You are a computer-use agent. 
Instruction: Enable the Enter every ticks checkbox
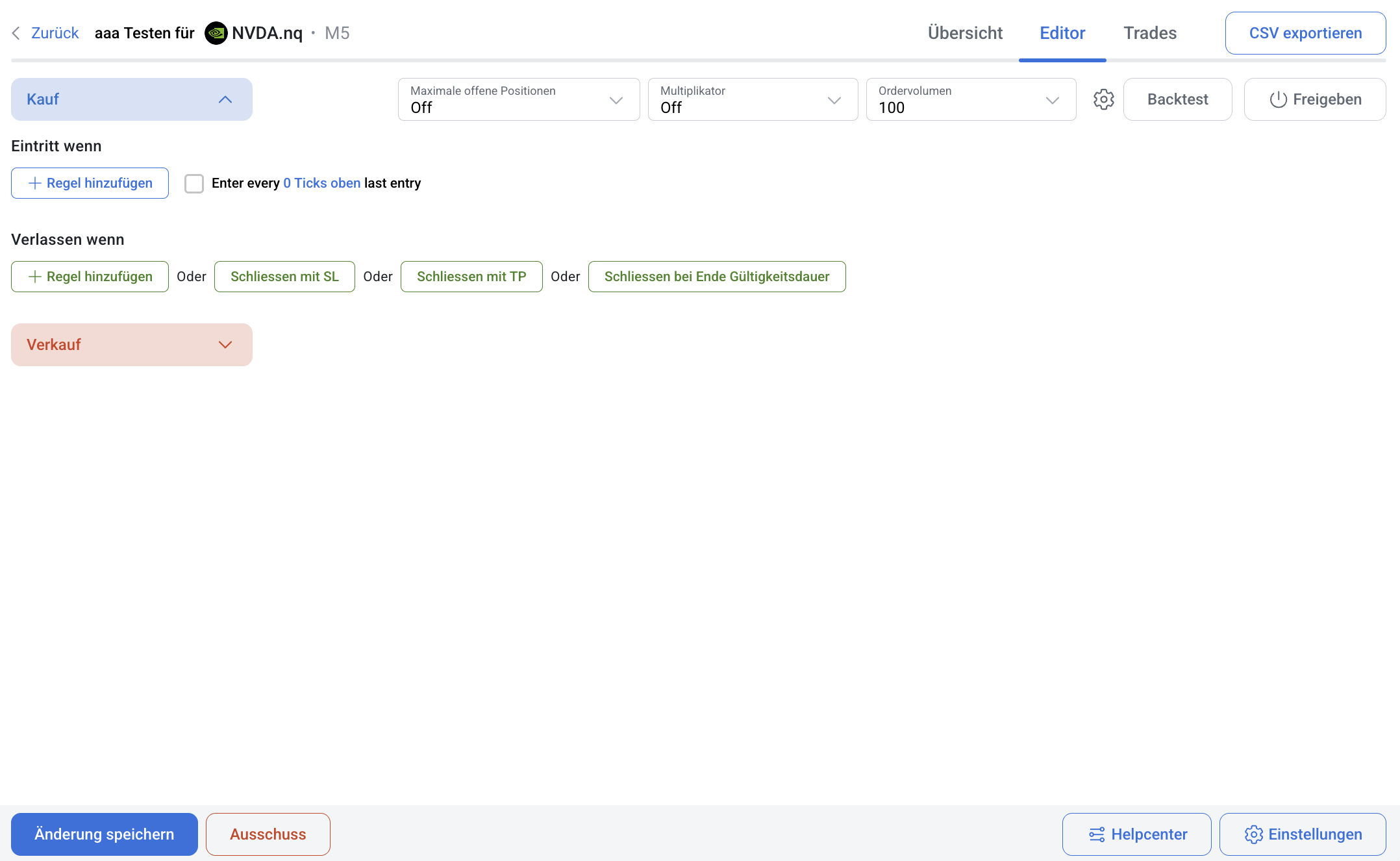(x=194, y=184)
